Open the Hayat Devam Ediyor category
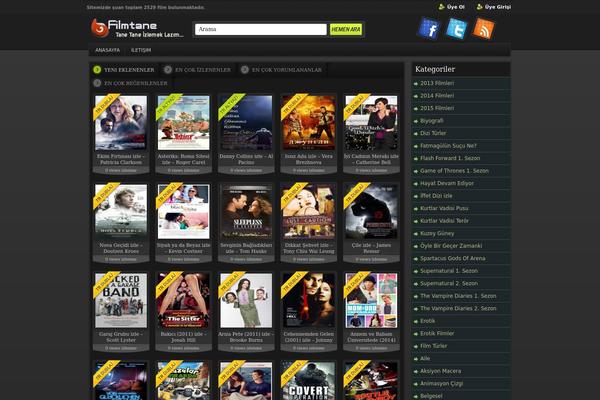This screenshot has height=400, width=600. click(447, 183)
